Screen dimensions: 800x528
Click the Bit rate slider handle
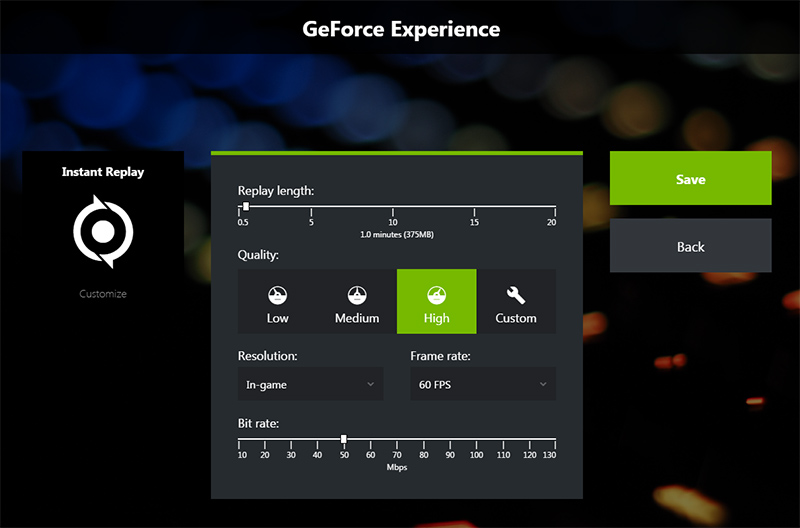(x=344, y=439)
